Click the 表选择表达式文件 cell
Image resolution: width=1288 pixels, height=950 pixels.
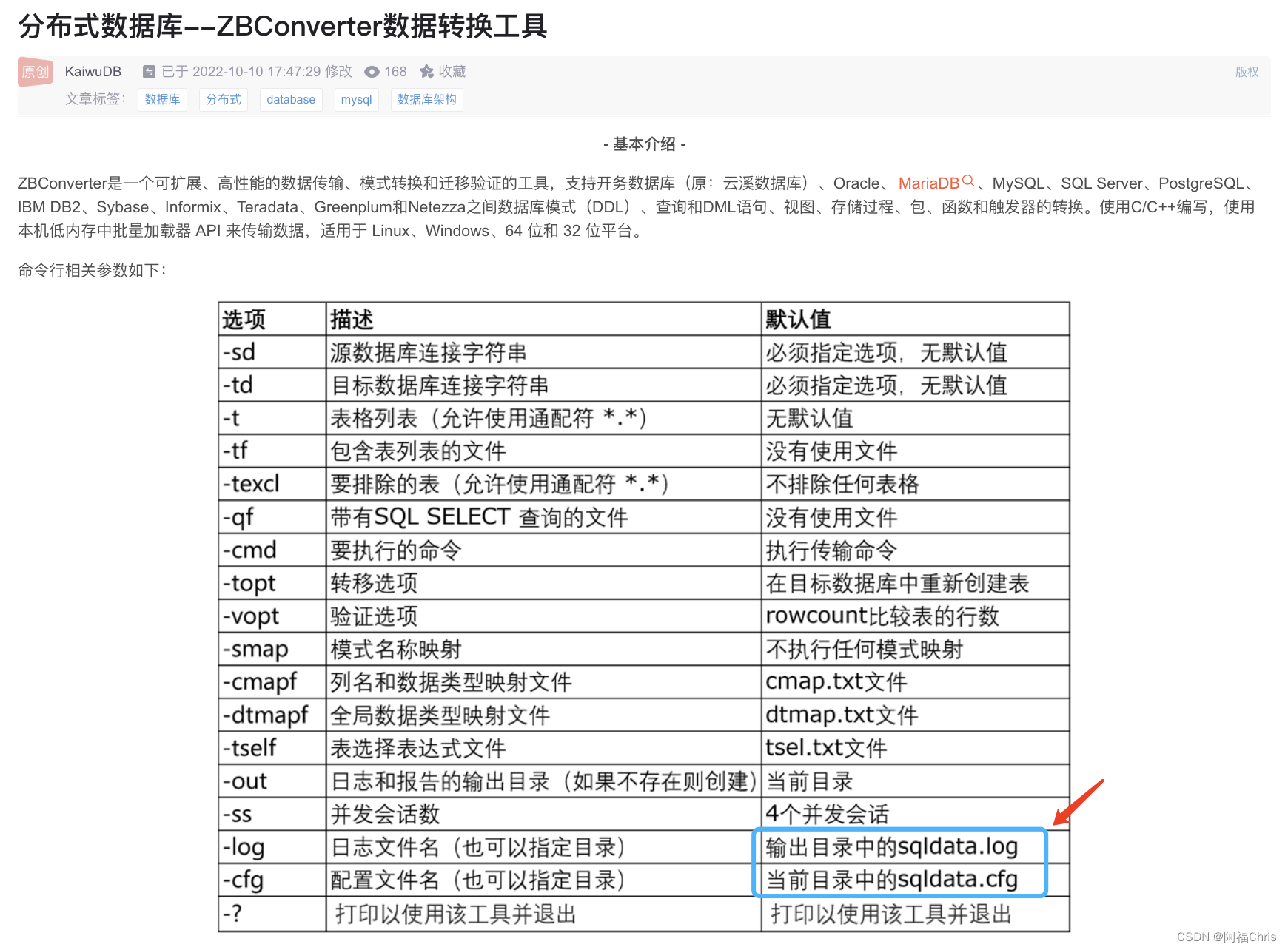pyautogui.click(x=544, y=748)
